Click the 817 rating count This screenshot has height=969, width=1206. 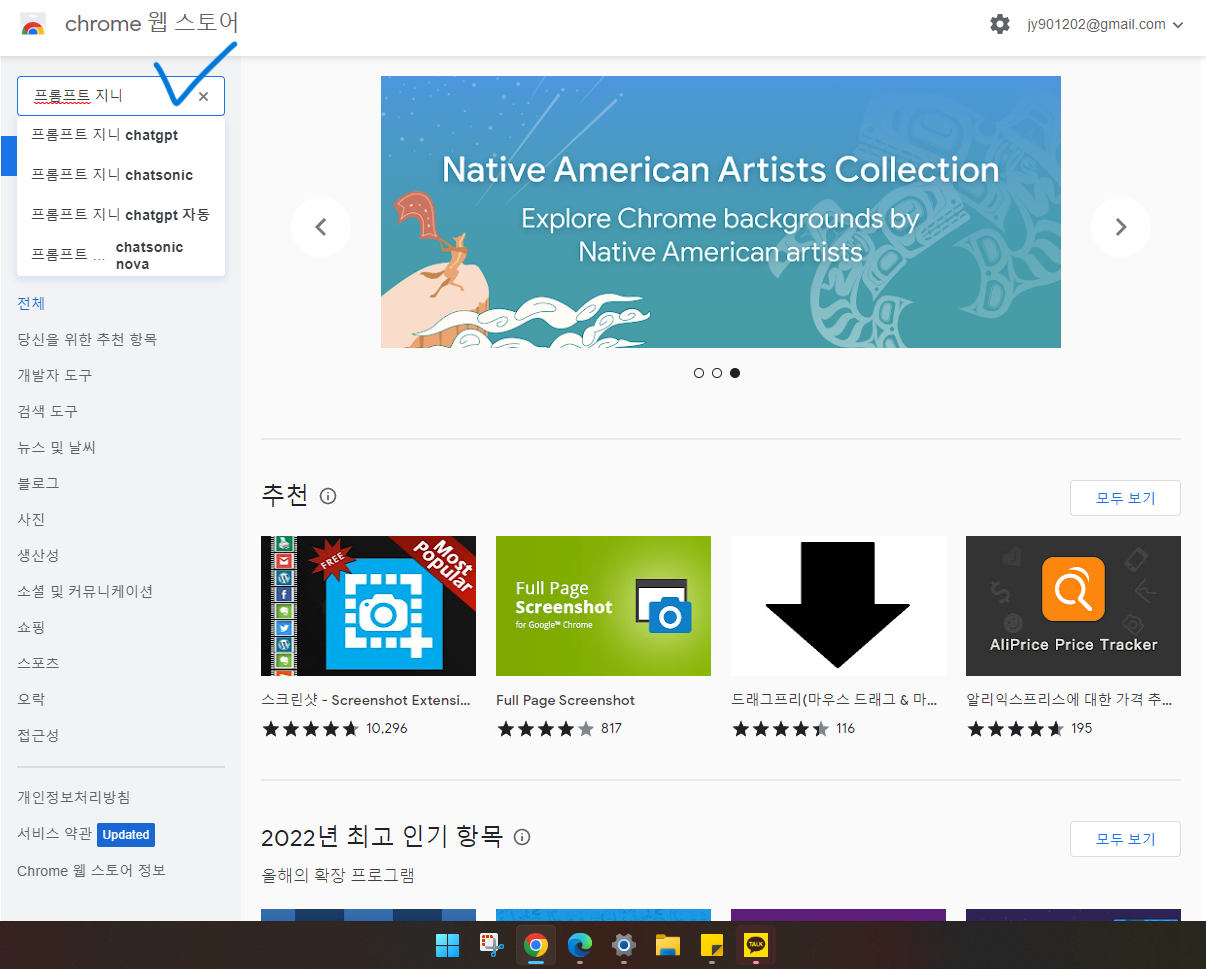[x=611, y=728]
